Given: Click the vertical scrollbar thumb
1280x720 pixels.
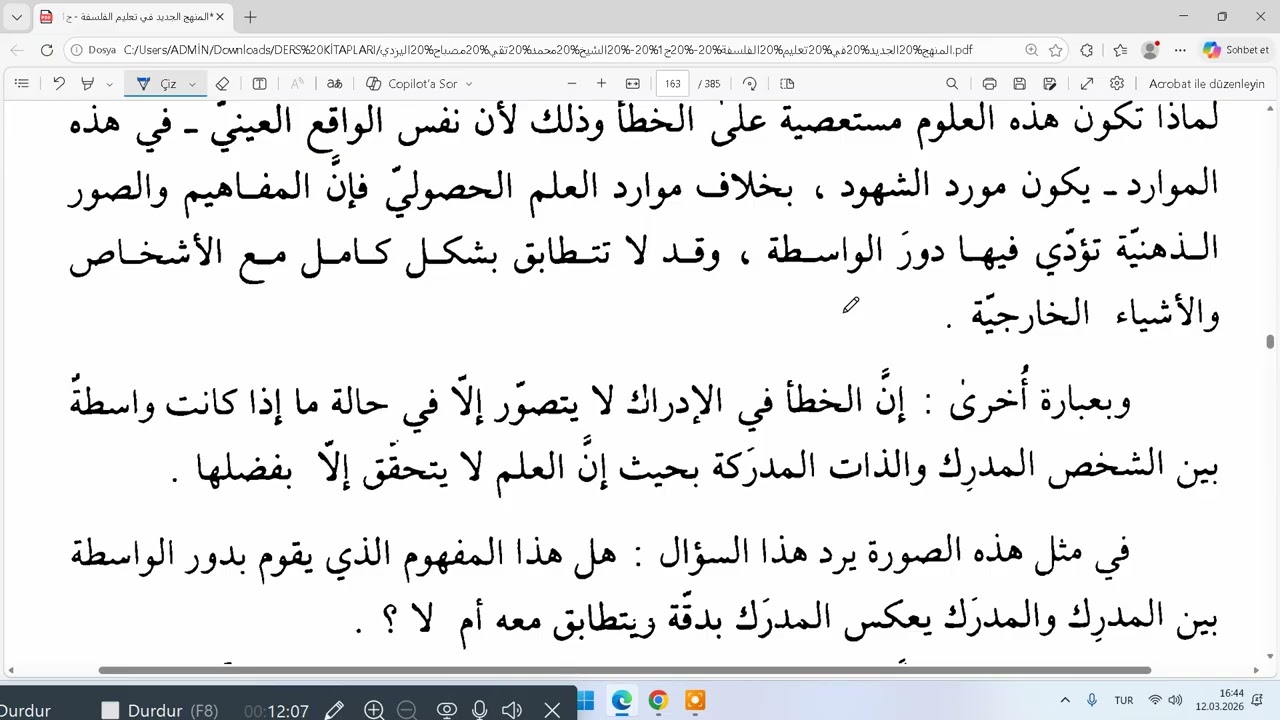Looking at the screenshot, I should tap(1271, 342).
